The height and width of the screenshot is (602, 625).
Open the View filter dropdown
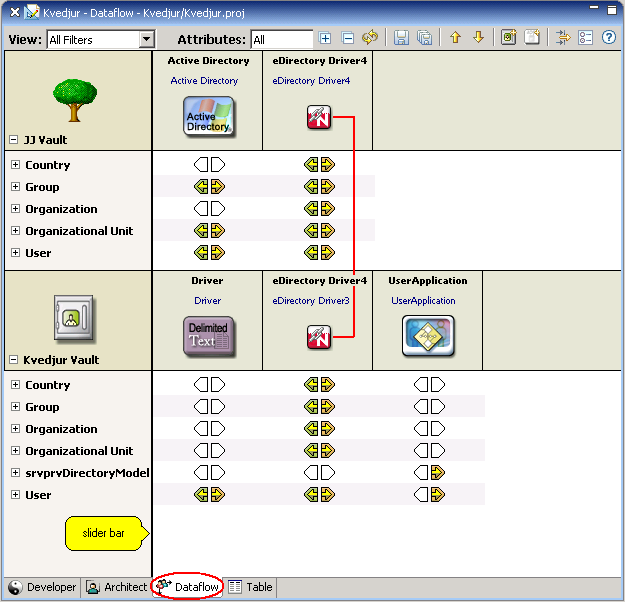tap(147, 39)
